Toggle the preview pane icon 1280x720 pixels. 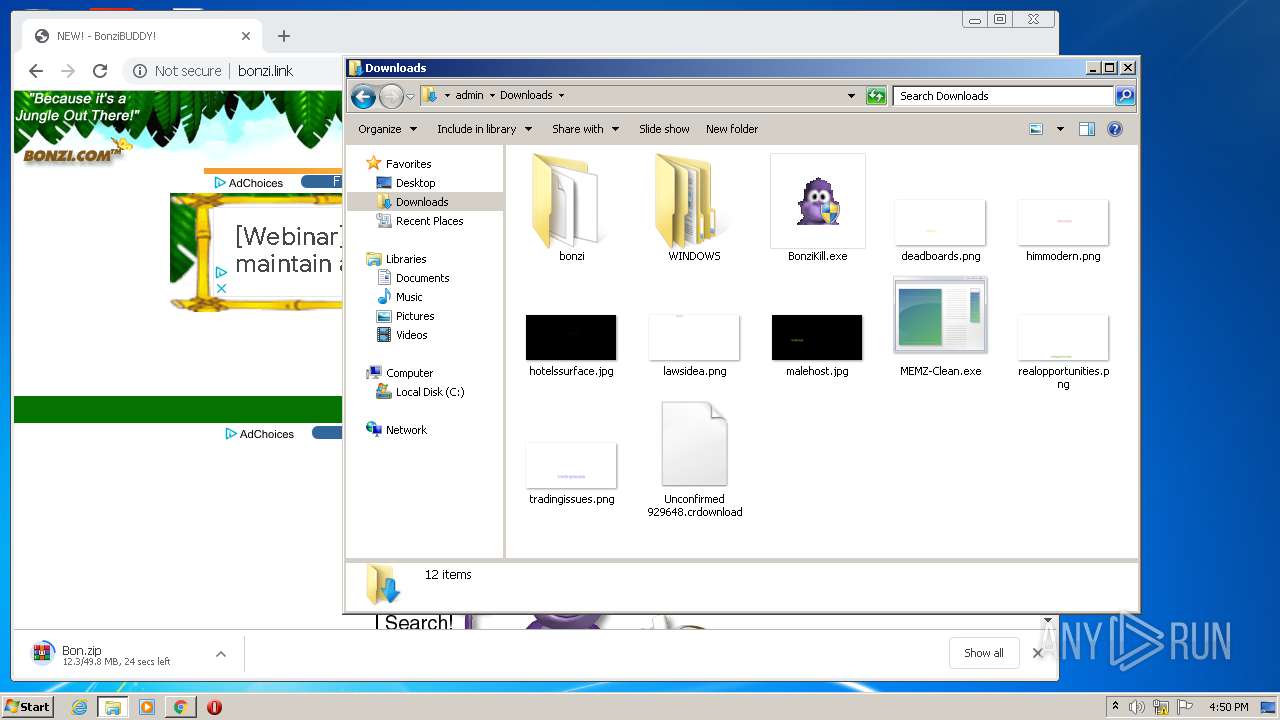1087,129
